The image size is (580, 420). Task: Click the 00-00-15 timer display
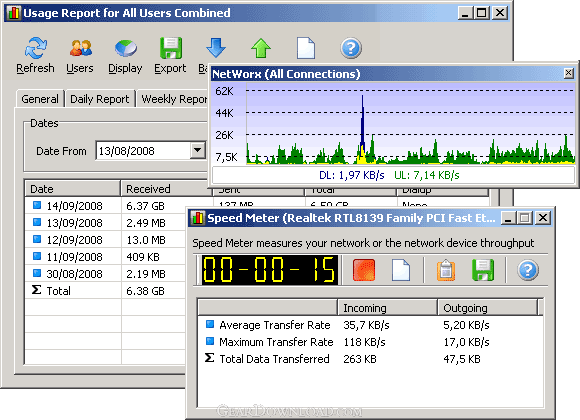click(x=269, y=270)
